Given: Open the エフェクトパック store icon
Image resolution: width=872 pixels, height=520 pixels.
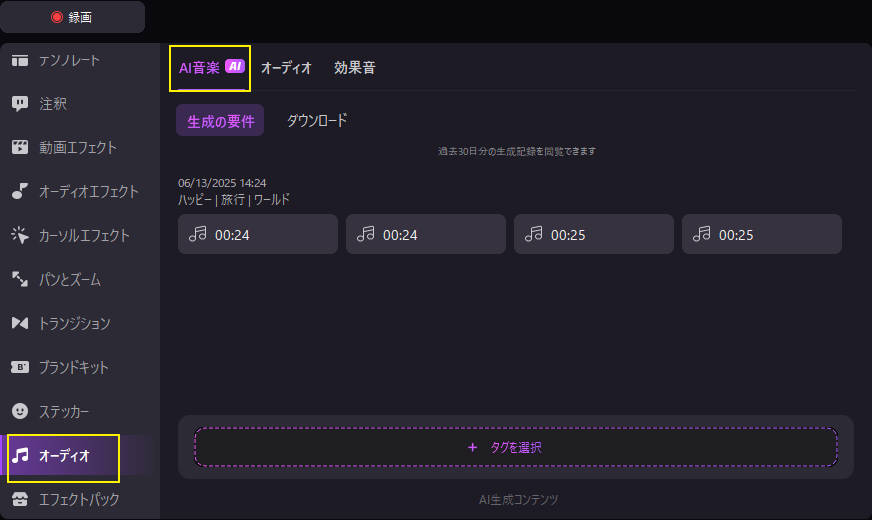Looking at the screenshot, I should tap(20, 499).
